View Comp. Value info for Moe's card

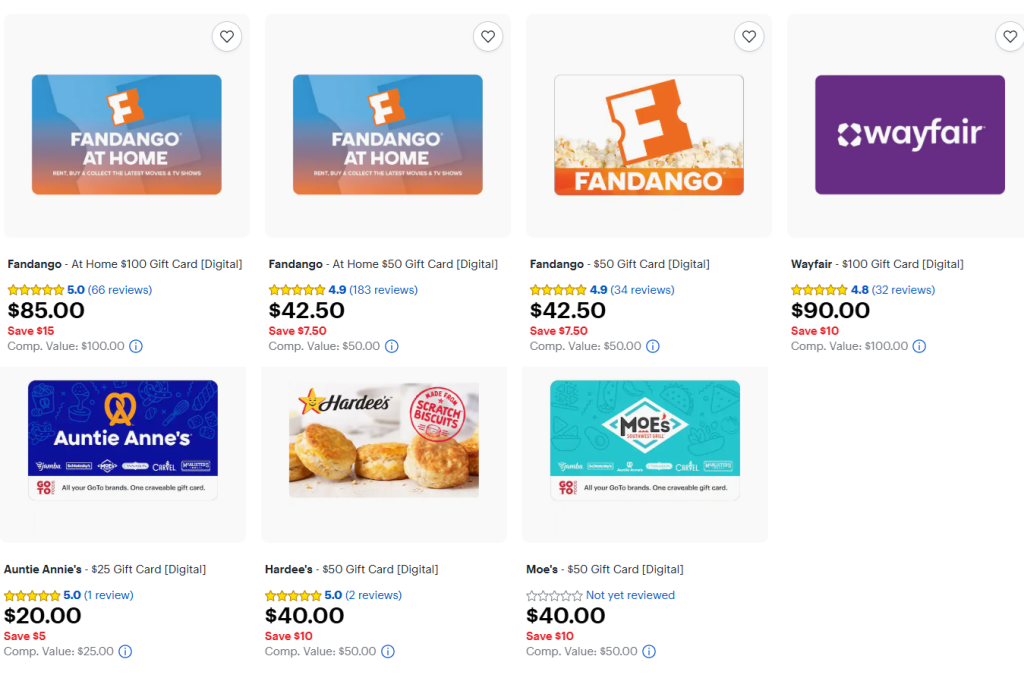click(x=648, y=651)
